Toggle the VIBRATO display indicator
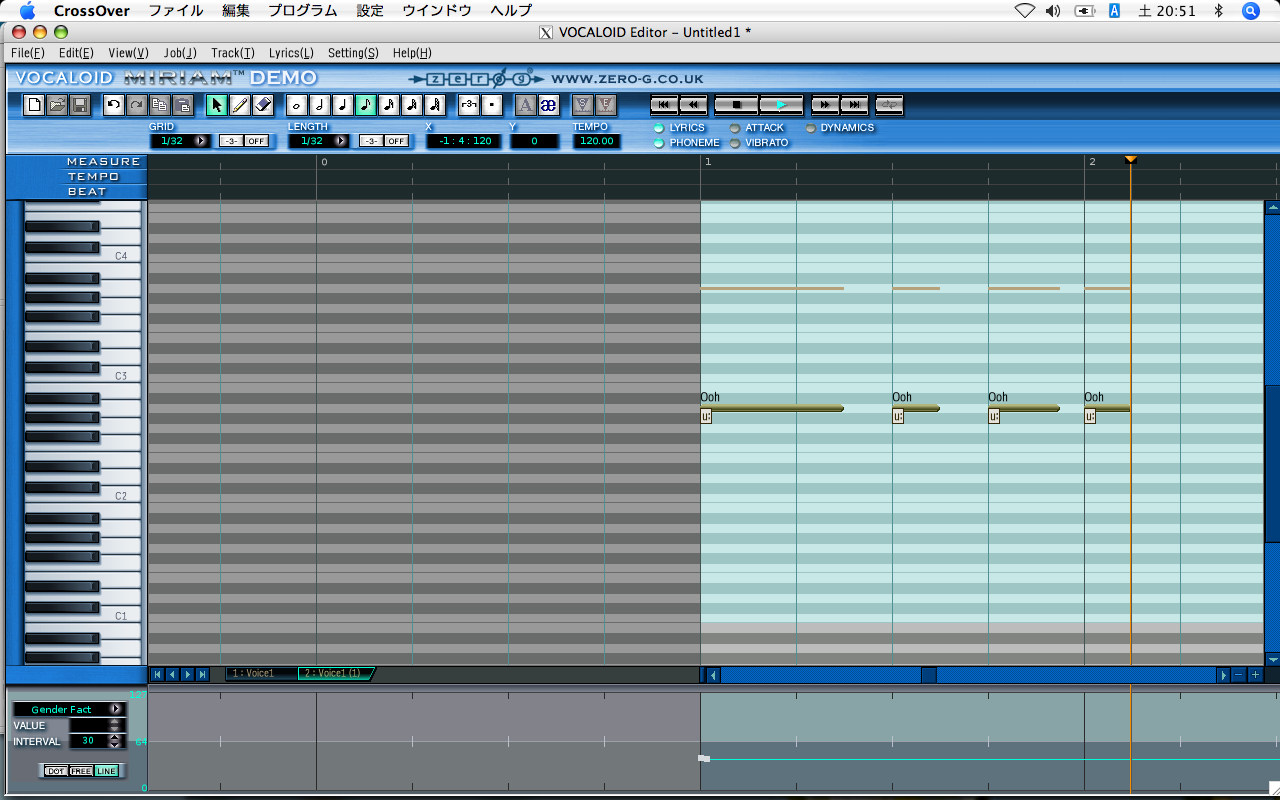1280x800 pixels. (x=734, y=143)
